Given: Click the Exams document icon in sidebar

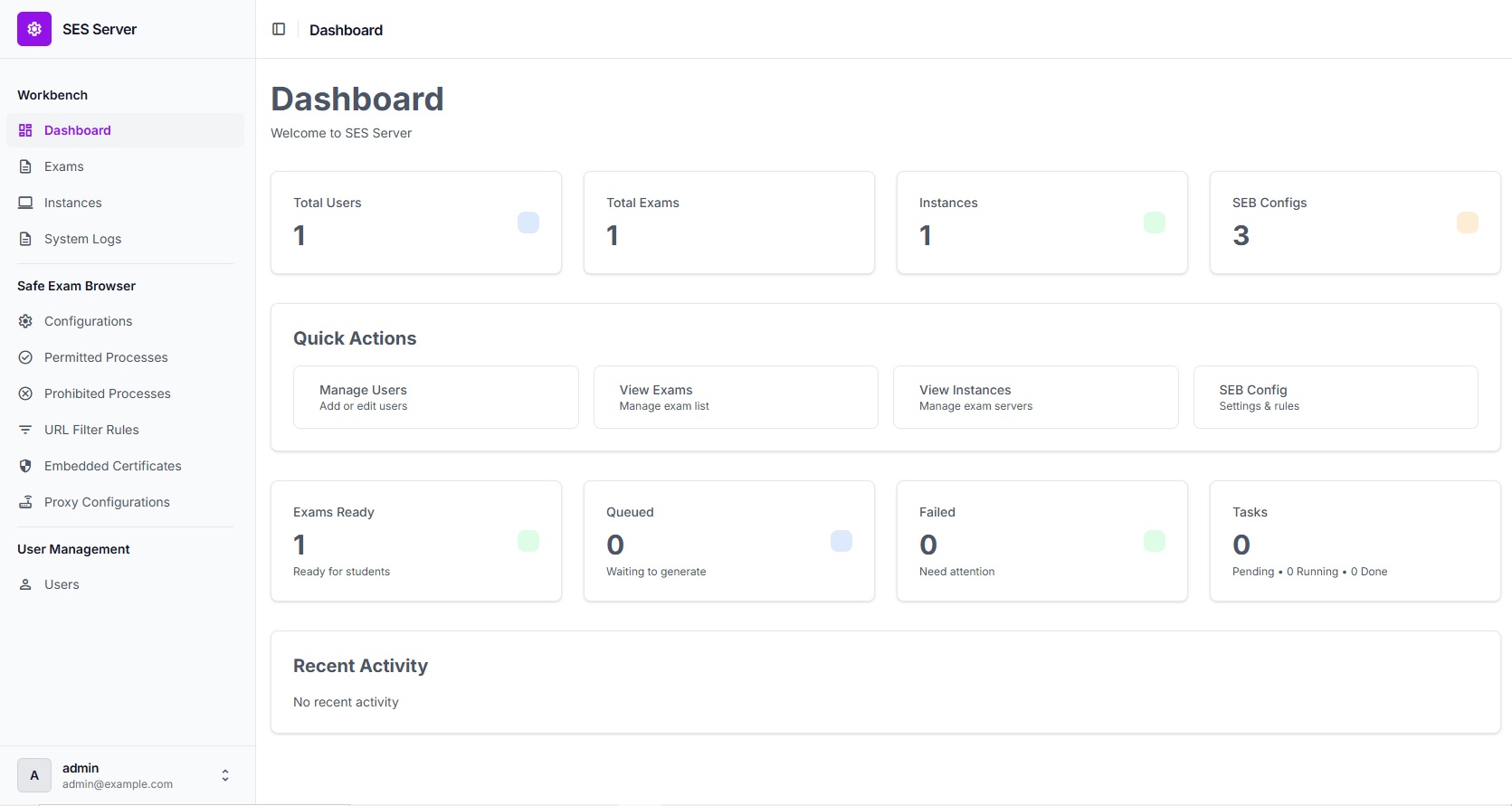Looking at the screenshot, I should click(x=25, y=166).
